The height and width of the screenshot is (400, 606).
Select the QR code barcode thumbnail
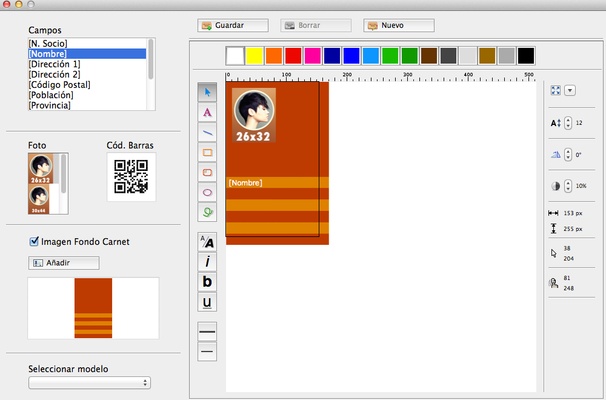point(131,177)
